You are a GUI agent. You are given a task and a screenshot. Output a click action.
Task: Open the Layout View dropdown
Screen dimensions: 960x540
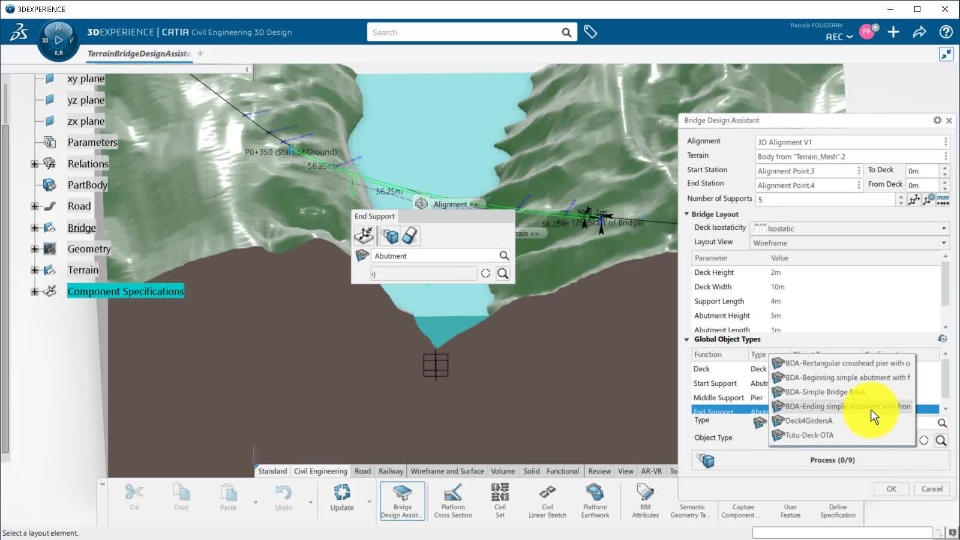point(849,243)
